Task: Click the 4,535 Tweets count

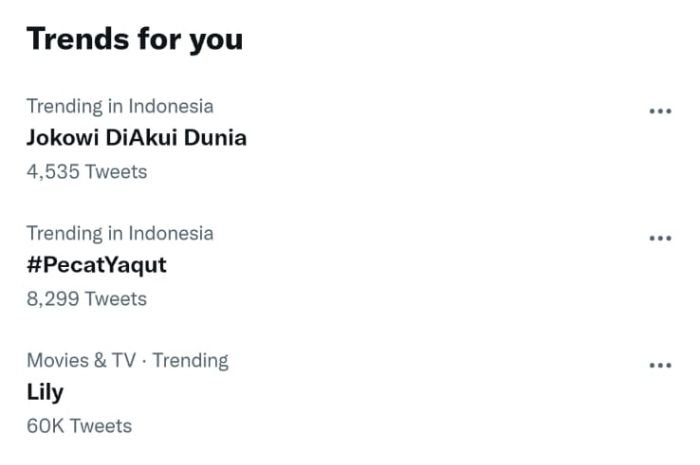Action: 86,172
